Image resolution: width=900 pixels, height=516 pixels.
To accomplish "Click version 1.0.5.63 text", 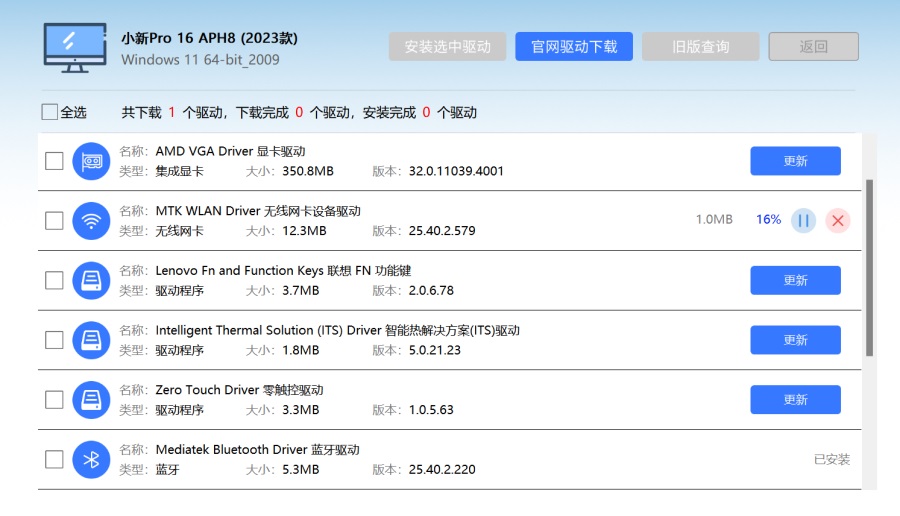I will click(431, 410).
